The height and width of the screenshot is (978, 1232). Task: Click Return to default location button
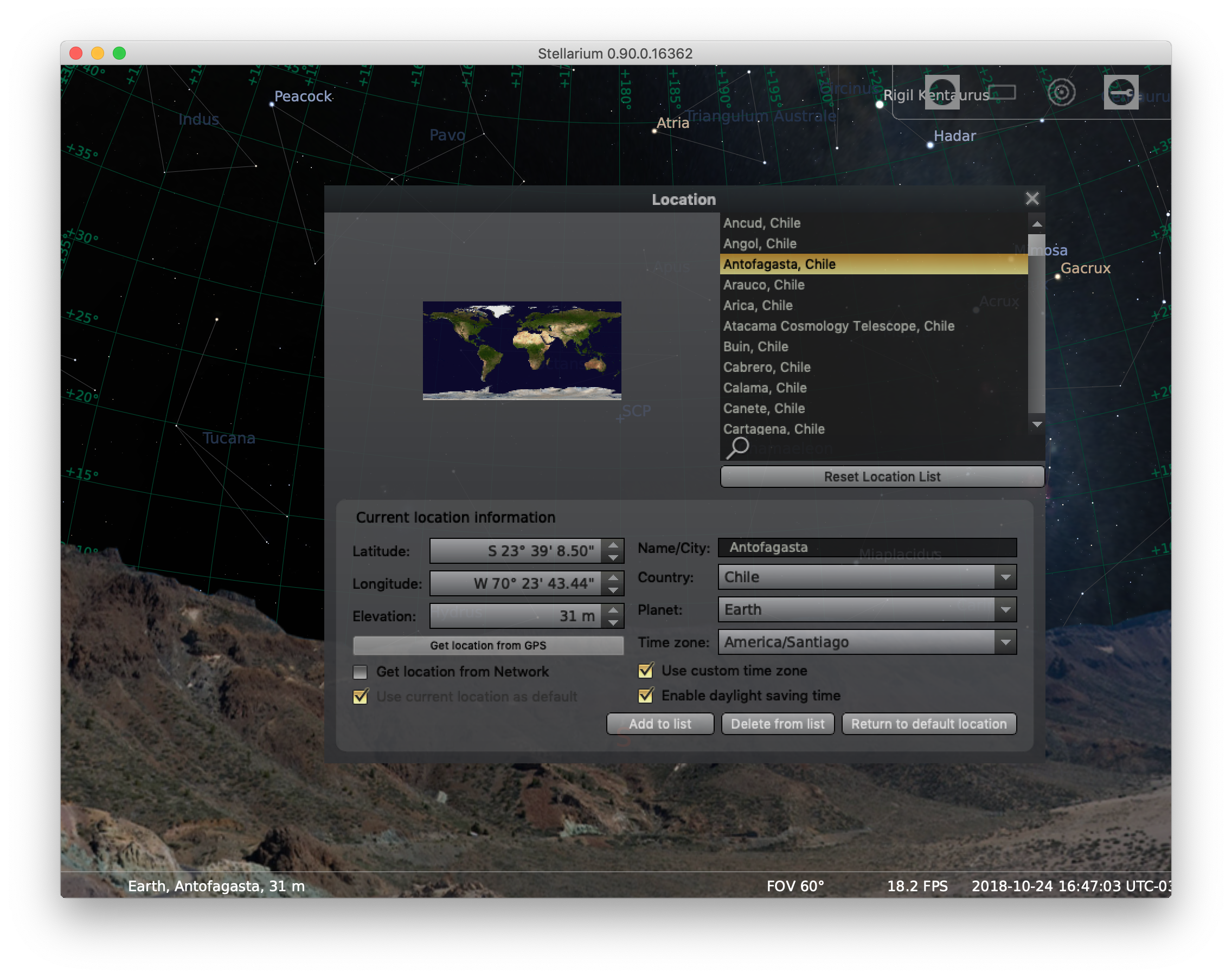[x=928, y=724]
